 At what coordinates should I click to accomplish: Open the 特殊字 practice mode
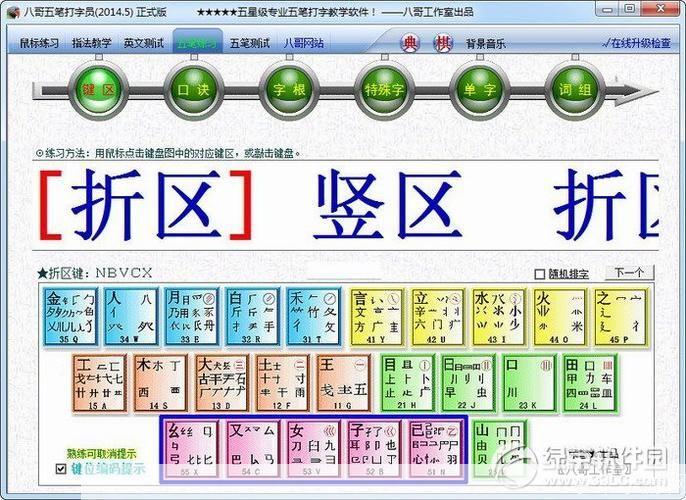point(382,90)
